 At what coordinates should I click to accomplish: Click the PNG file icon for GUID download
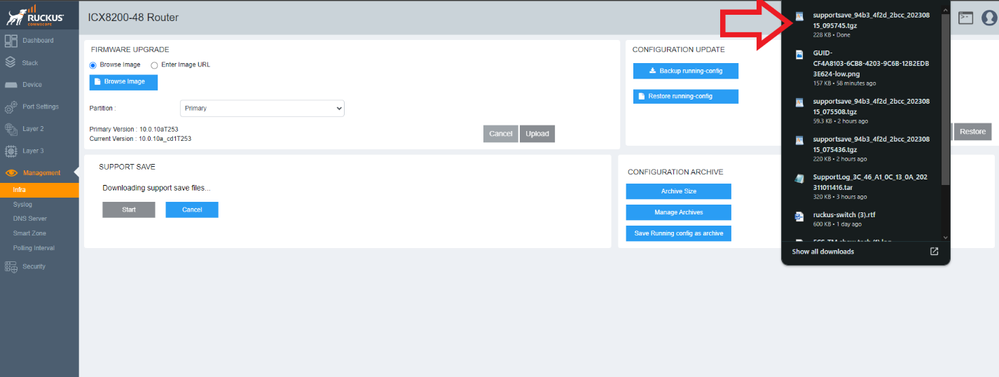pos(799,55)
